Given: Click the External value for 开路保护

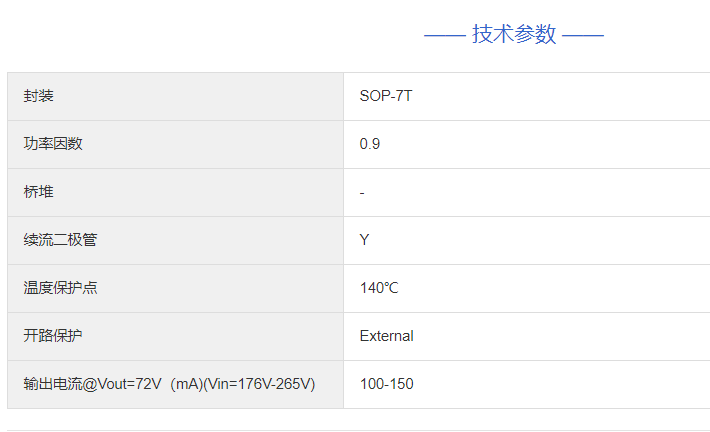Looking at the screenshot, I should coord(386,336).
